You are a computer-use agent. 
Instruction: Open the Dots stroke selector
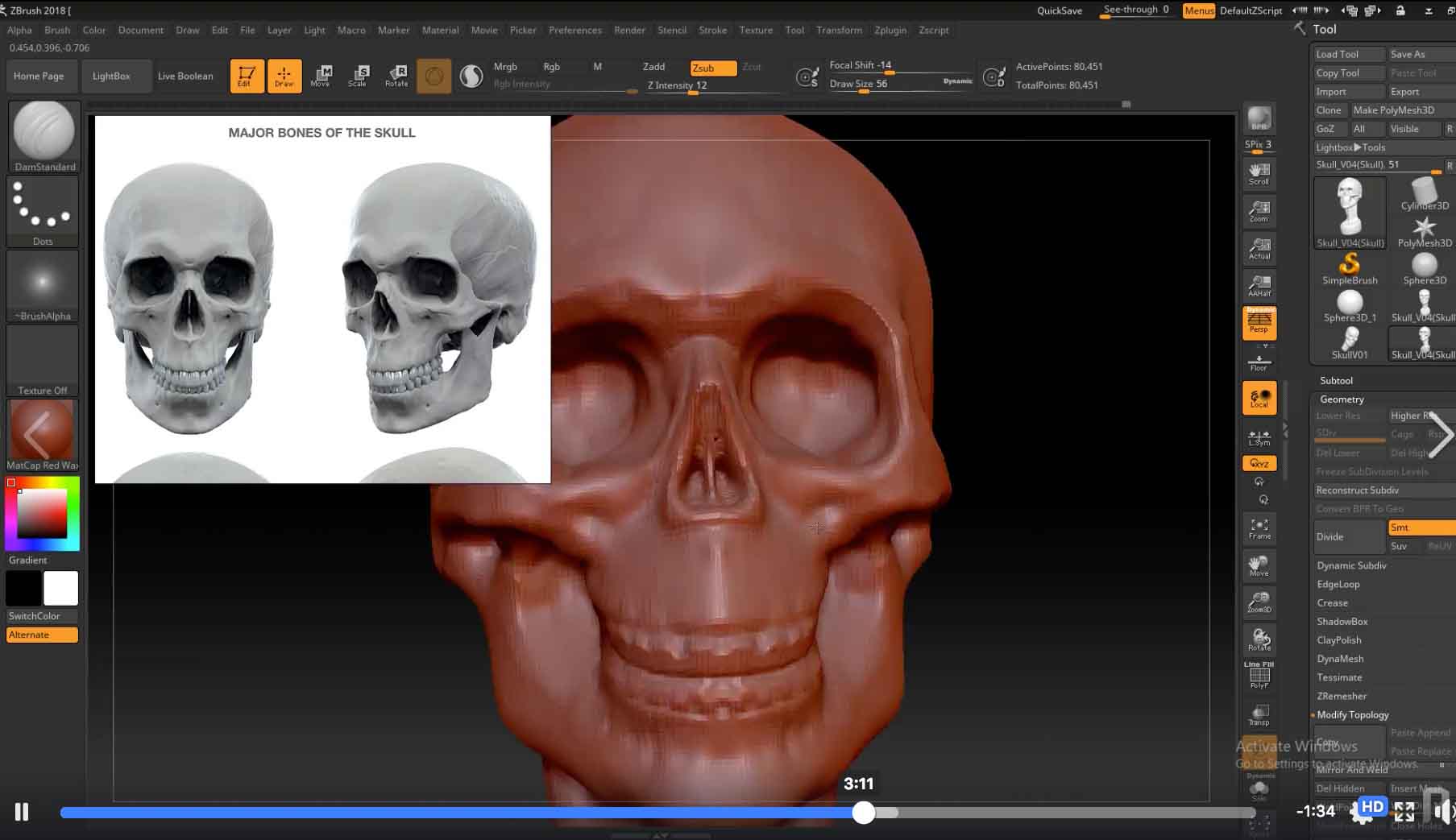(x=43, y=206)
